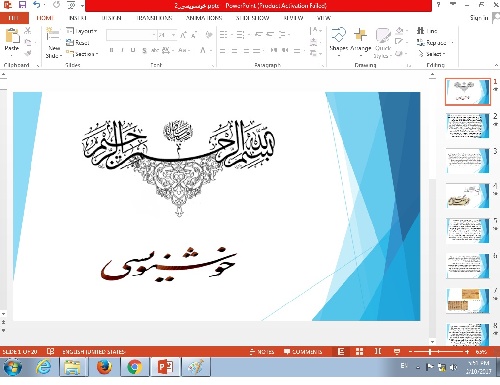Click the spell check icon in status bar
This screenshot has height=385, width=500.
(50, 351)
